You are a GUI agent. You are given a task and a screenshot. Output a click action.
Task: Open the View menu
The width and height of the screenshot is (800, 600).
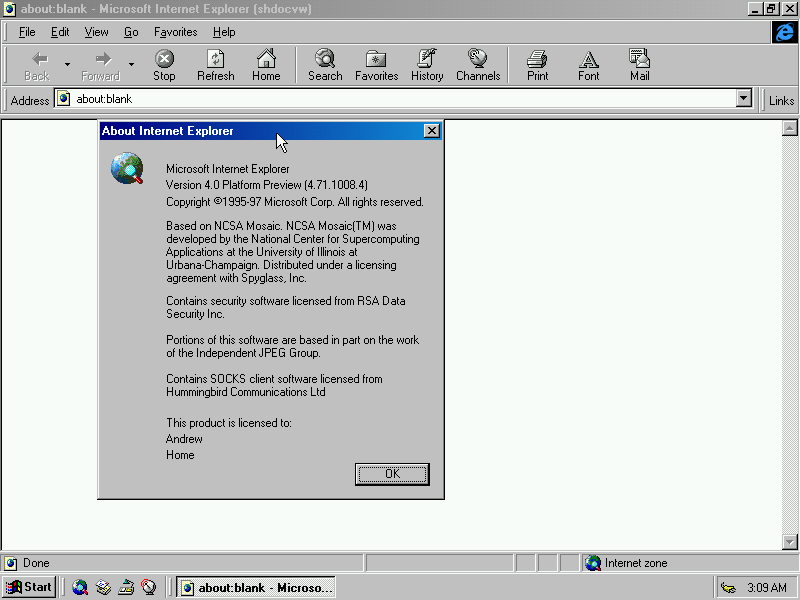click(97, 32)
